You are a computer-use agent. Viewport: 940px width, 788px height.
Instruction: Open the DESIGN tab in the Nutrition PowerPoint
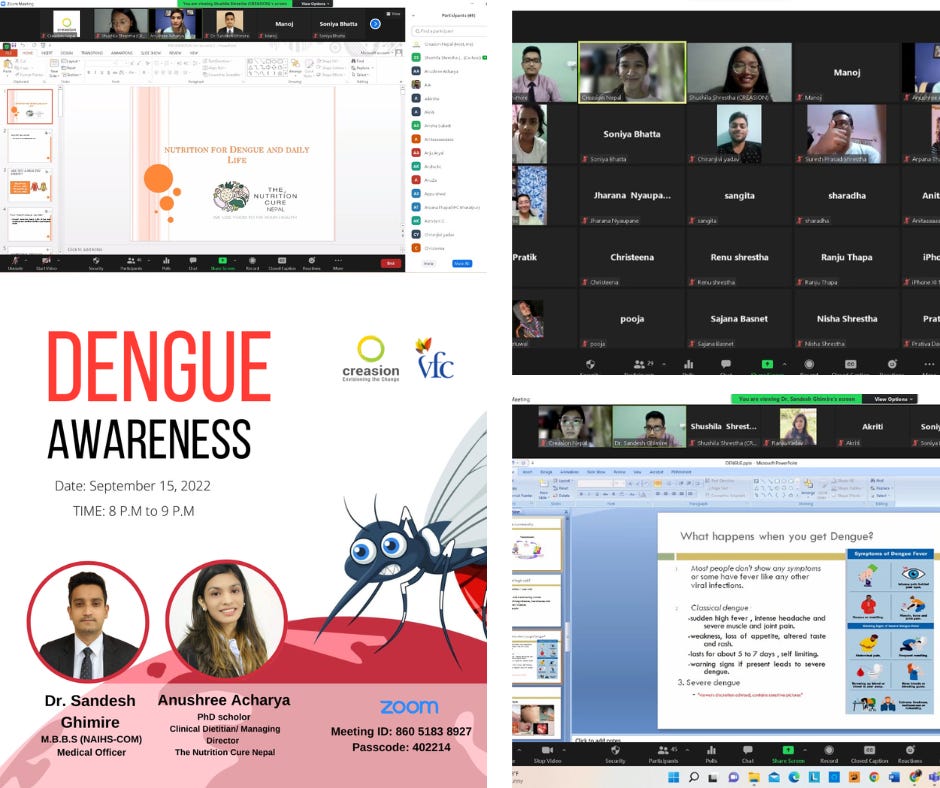pyautogui.click(x=66, y=53)
